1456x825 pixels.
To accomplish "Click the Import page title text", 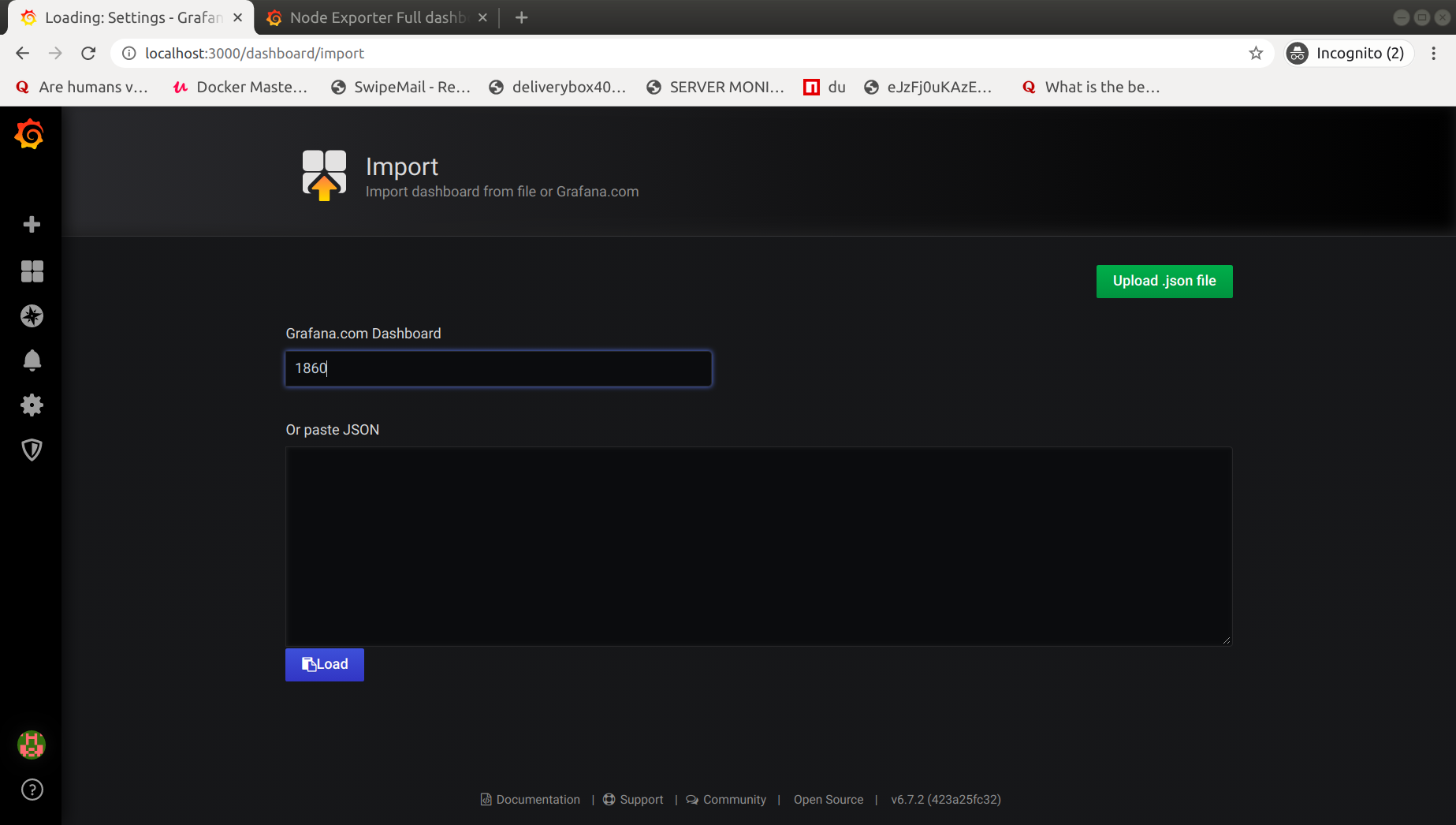I will click(402, 166).
